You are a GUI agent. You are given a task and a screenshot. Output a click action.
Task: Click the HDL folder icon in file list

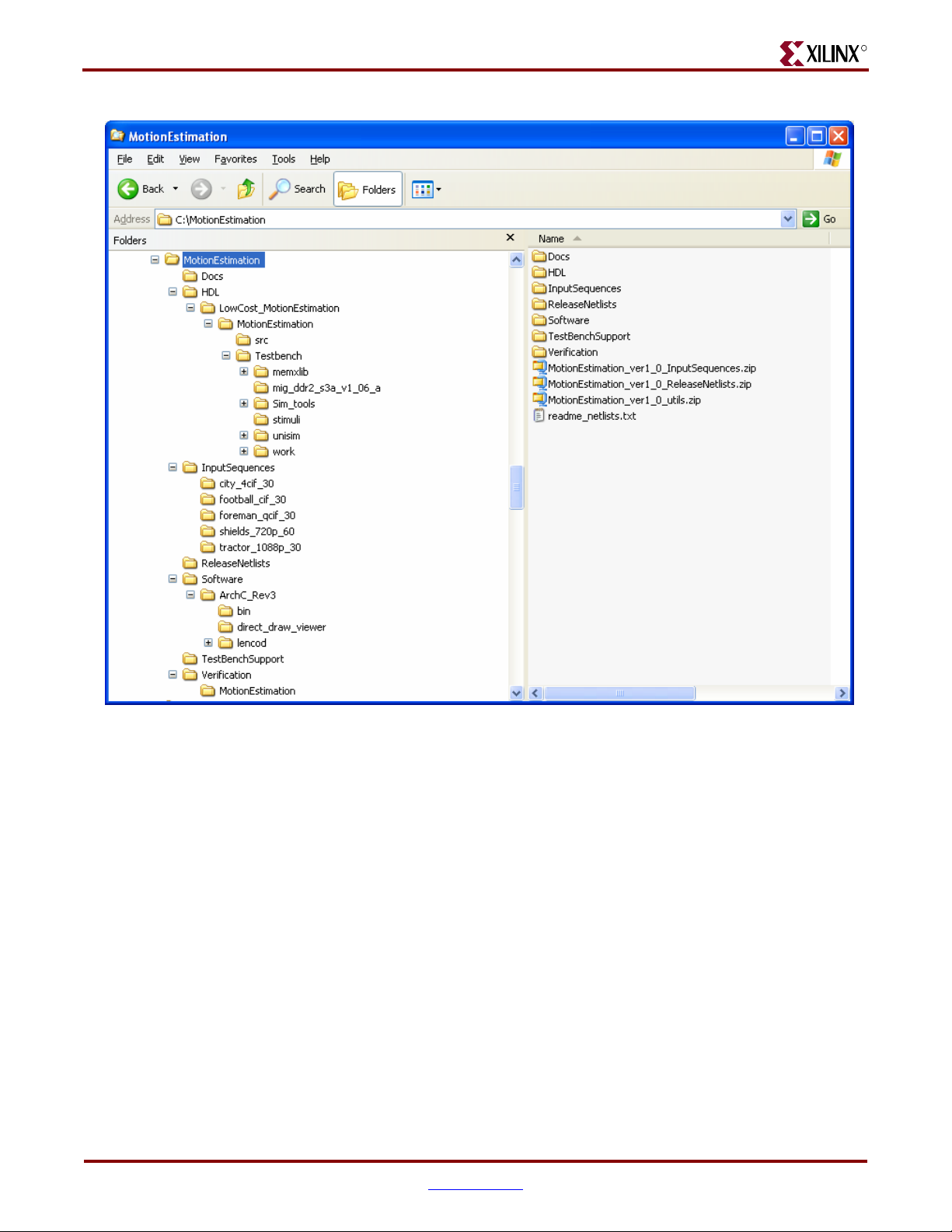[539, 272]
